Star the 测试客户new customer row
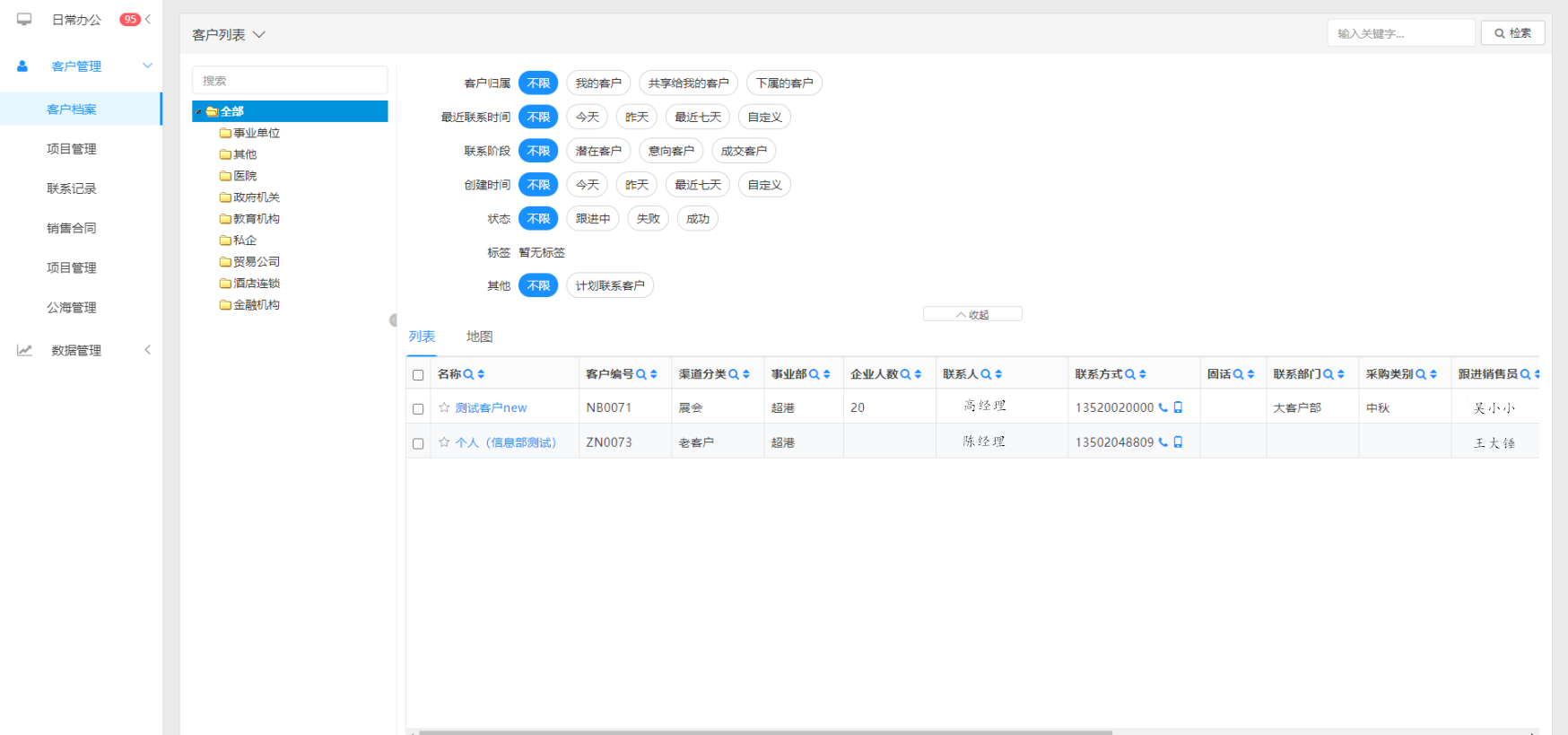This screenshot has width=1568, height=735. click(x=444, y=407)
